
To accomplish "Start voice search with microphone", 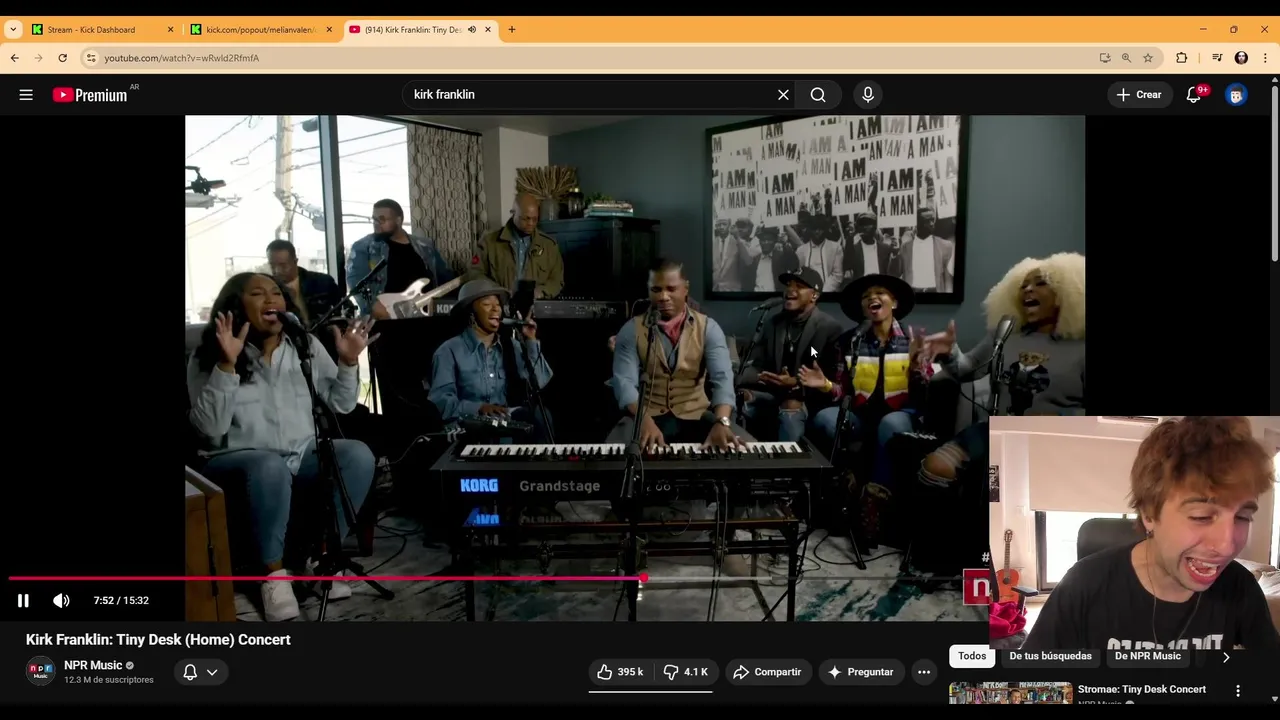I will (x=868, y=95).
